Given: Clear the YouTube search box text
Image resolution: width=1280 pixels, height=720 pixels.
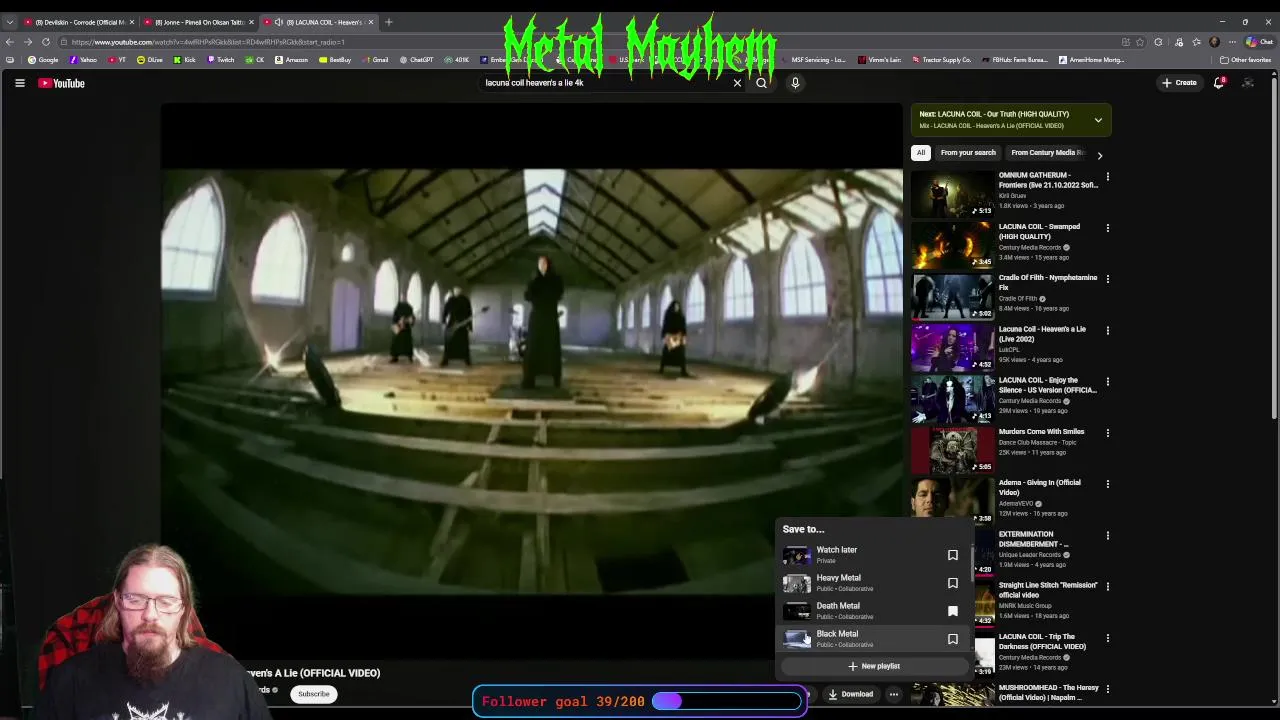Looking at the screenshot, I should coord(737,83).
